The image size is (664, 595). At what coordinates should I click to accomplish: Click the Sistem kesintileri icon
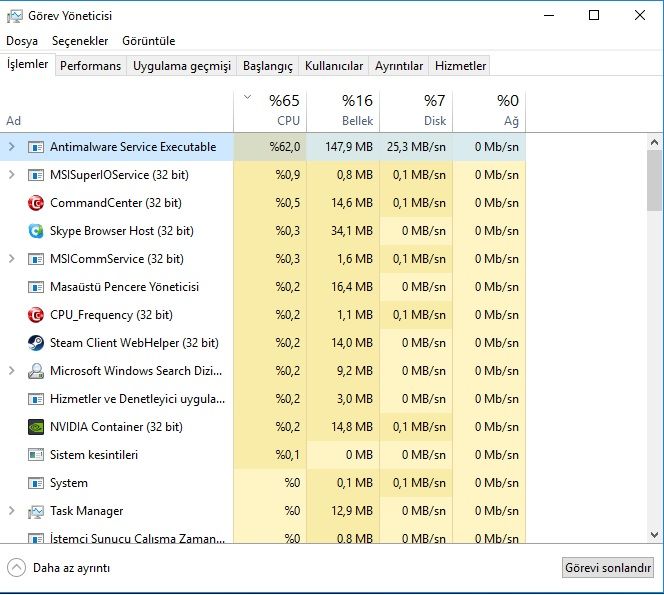36,454
